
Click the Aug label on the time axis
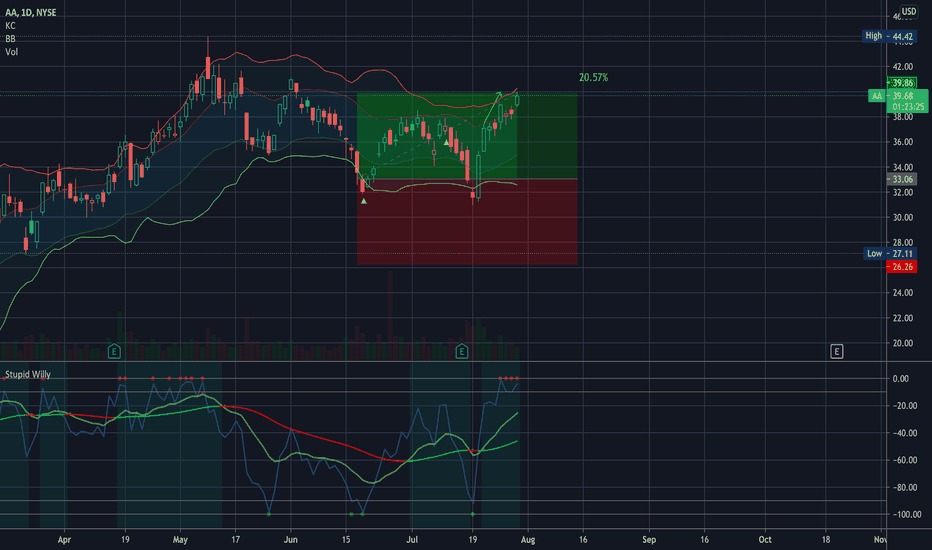(528, 540)
